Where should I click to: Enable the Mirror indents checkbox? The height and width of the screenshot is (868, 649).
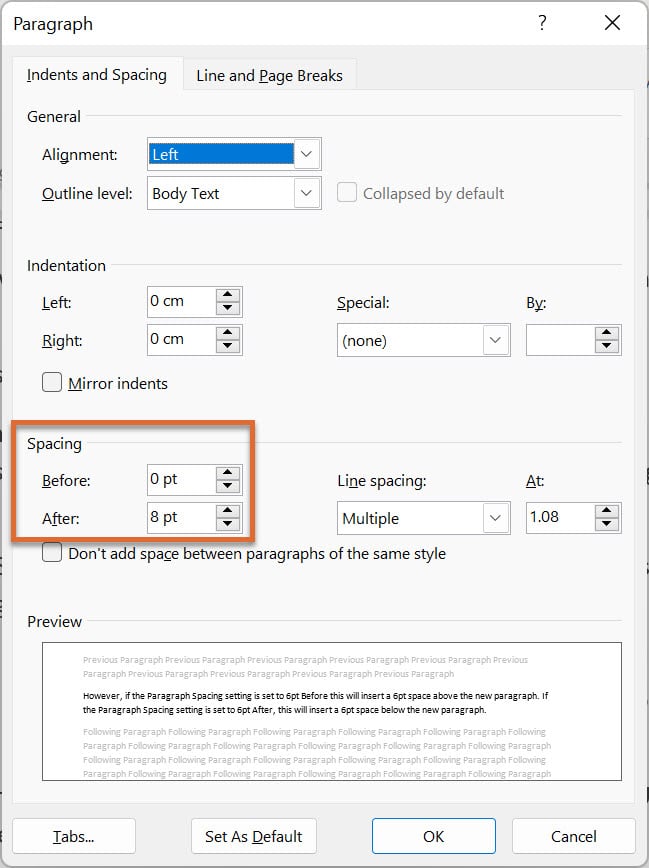coord(52,383)
